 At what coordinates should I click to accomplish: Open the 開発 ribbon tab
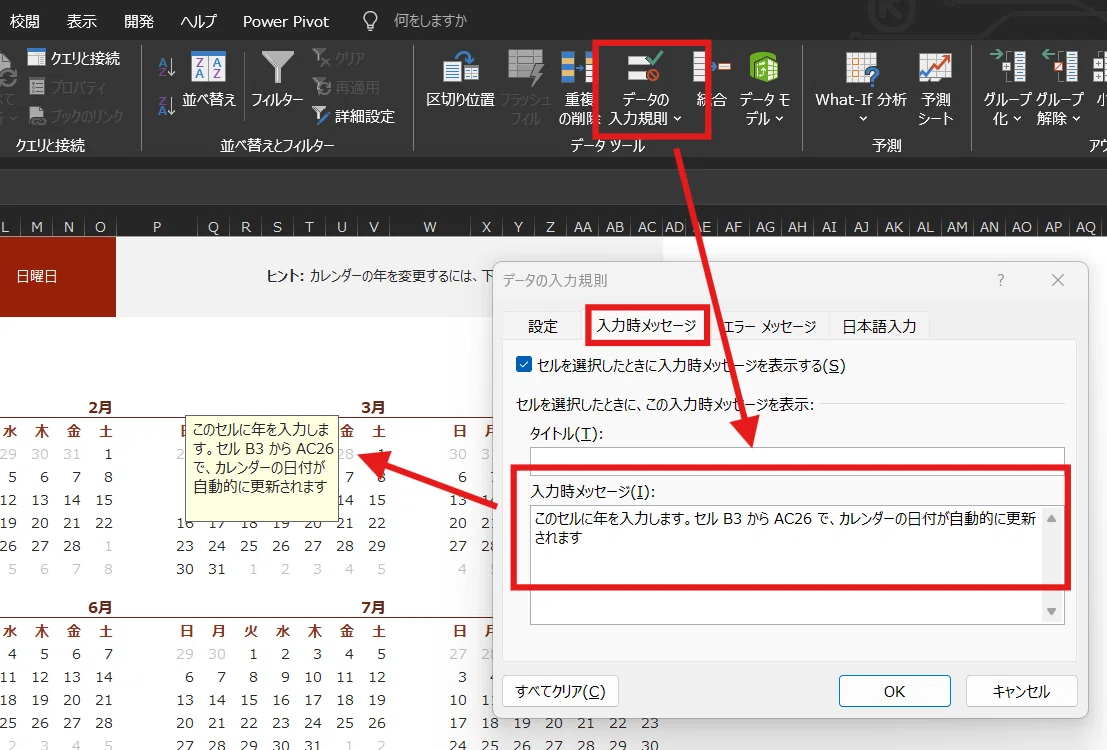click(x=138, y=21)
